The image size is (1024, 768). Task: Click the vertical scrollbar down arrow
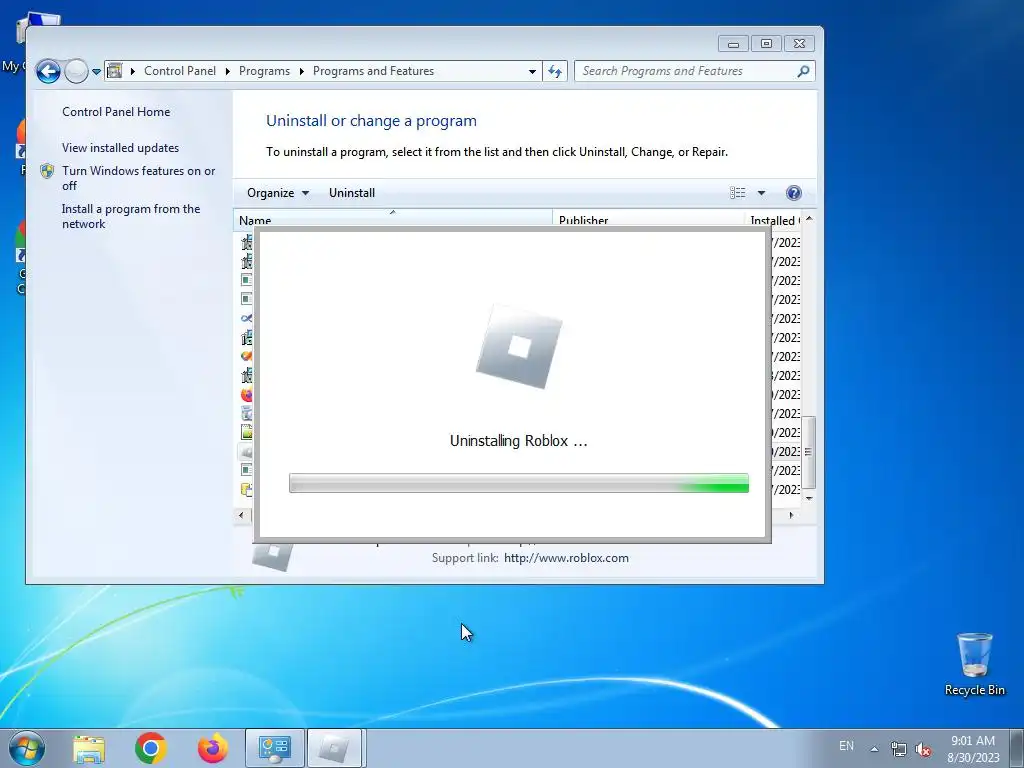coord(809,498)
